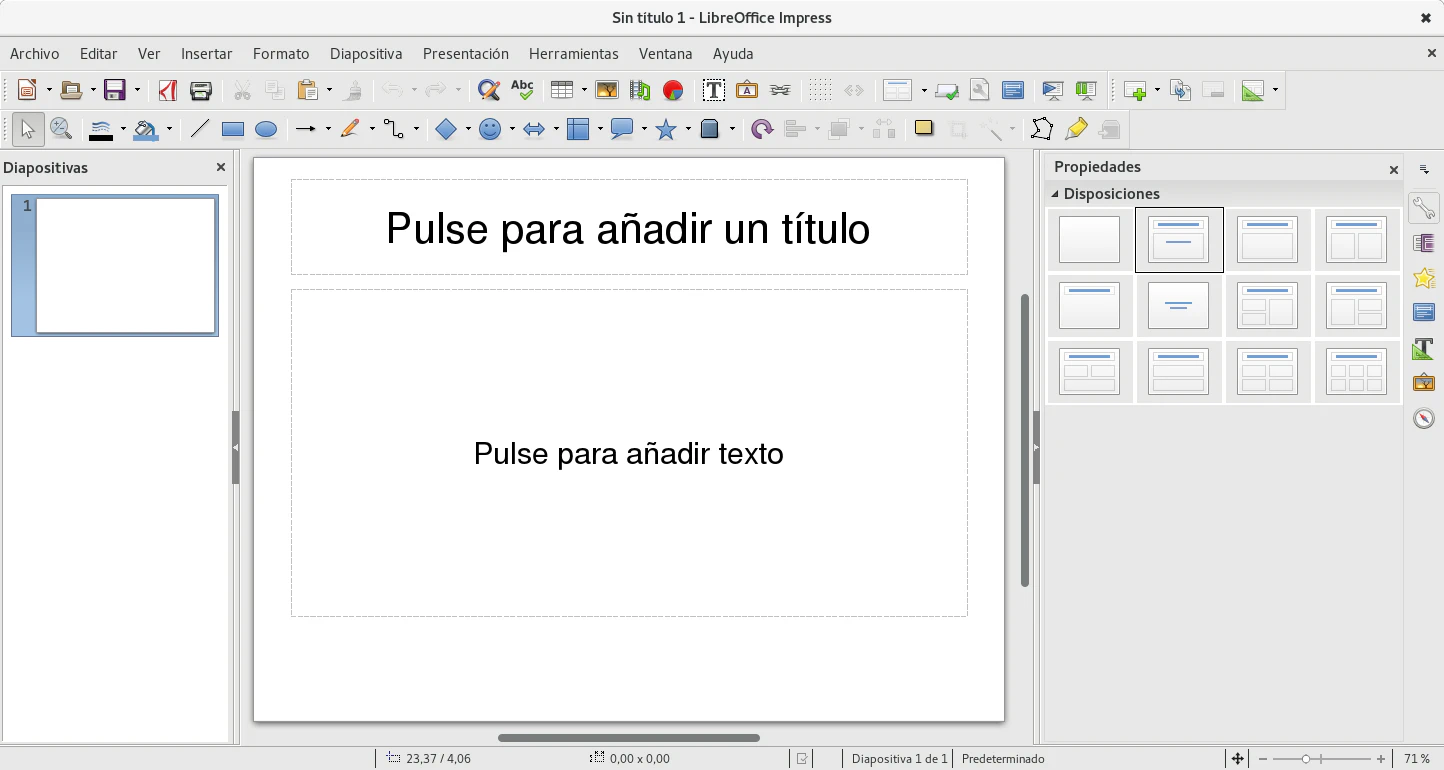Viewport: 1444px width, 770px height.
Task: Export directly as PDF from toolbar
Action: tap(167, 91)
